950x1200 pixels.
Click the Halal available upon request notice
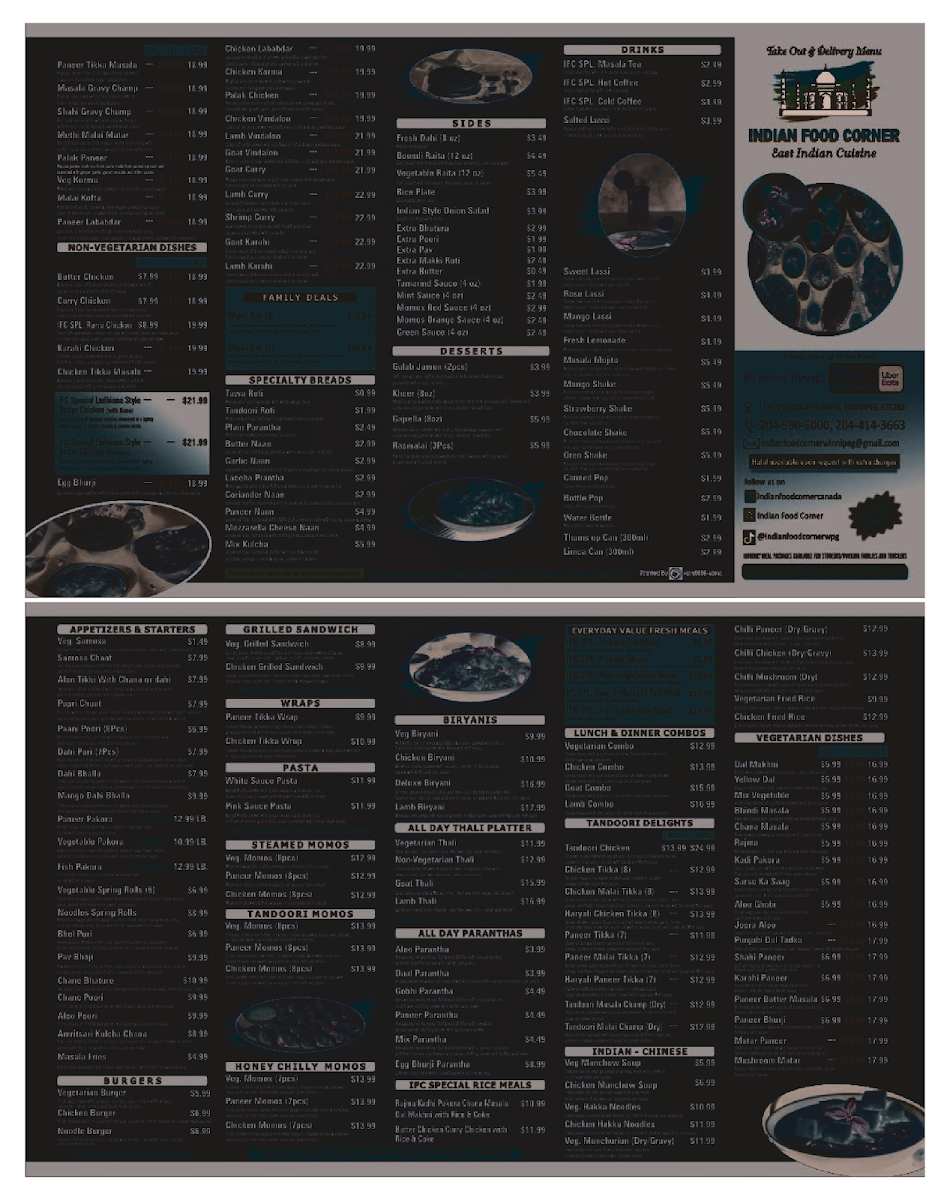[825, 463]
